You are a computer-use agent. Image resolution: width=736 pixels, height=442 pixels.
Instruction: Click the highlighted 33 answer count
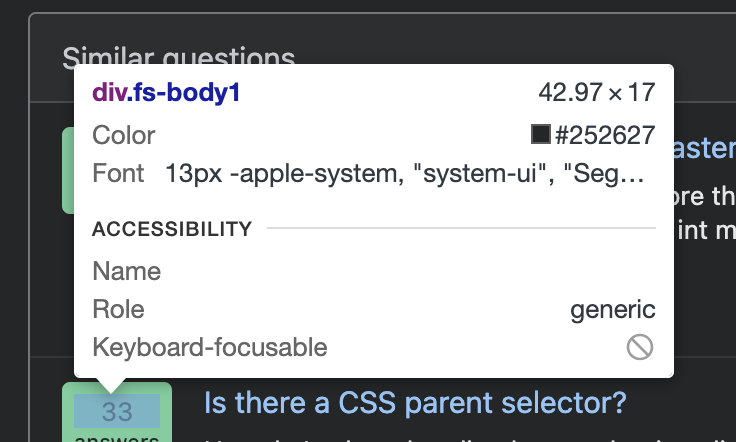pos(117,411)
